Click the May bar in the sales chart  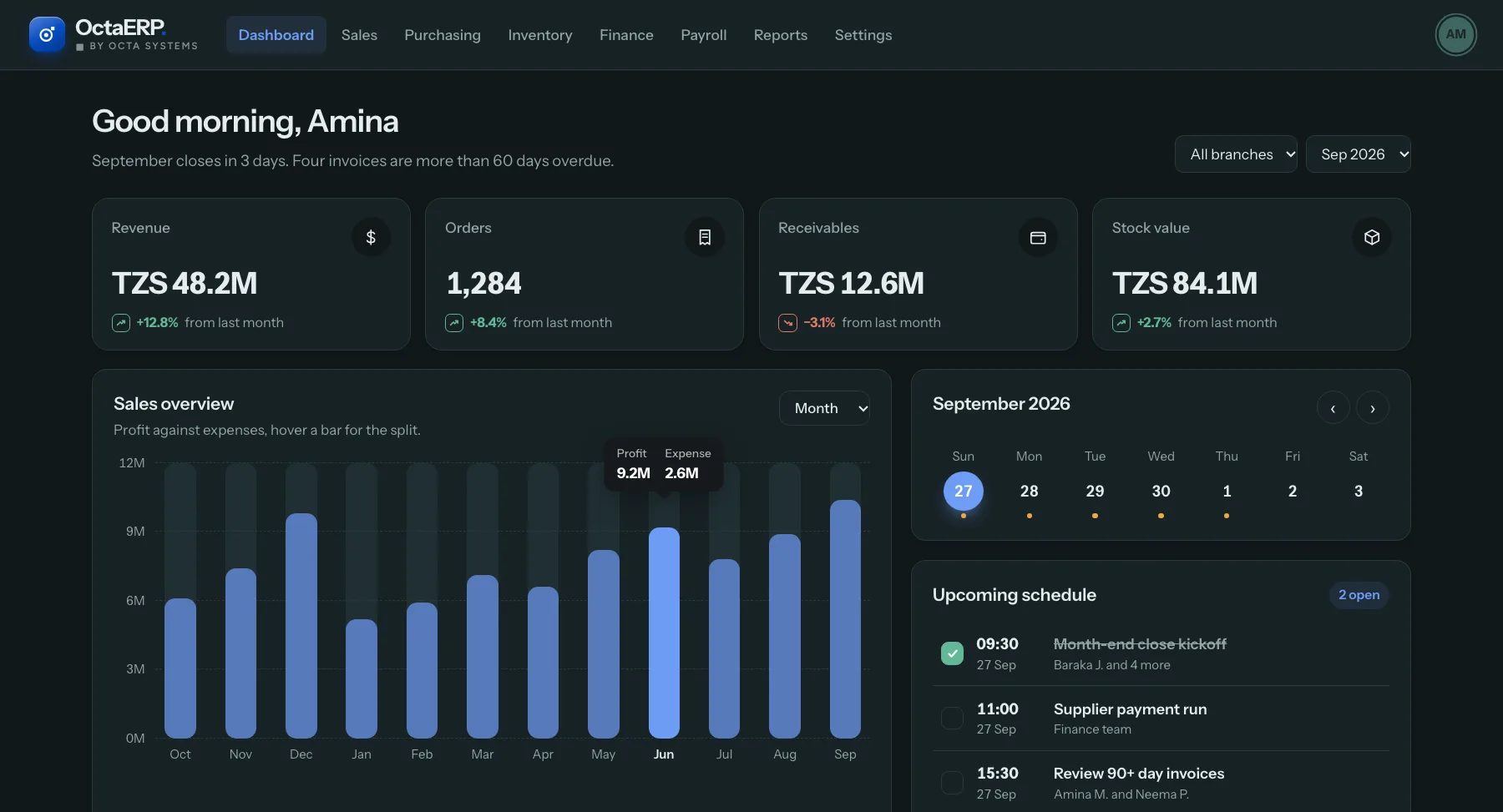pyautogui.click(x=604, y=644)
